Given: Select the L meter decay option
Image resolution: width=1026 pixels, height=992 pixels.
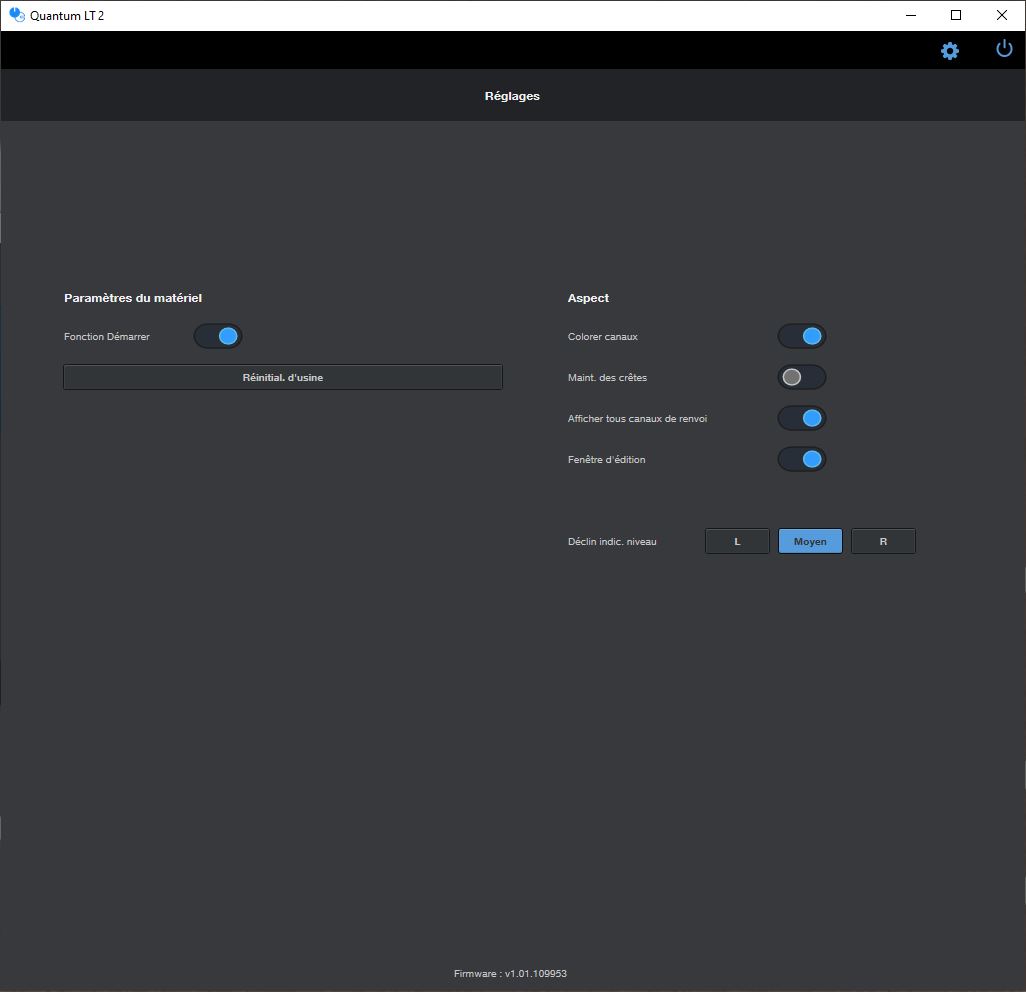Looking at the screenshot, I should click(x=737, y=541).
